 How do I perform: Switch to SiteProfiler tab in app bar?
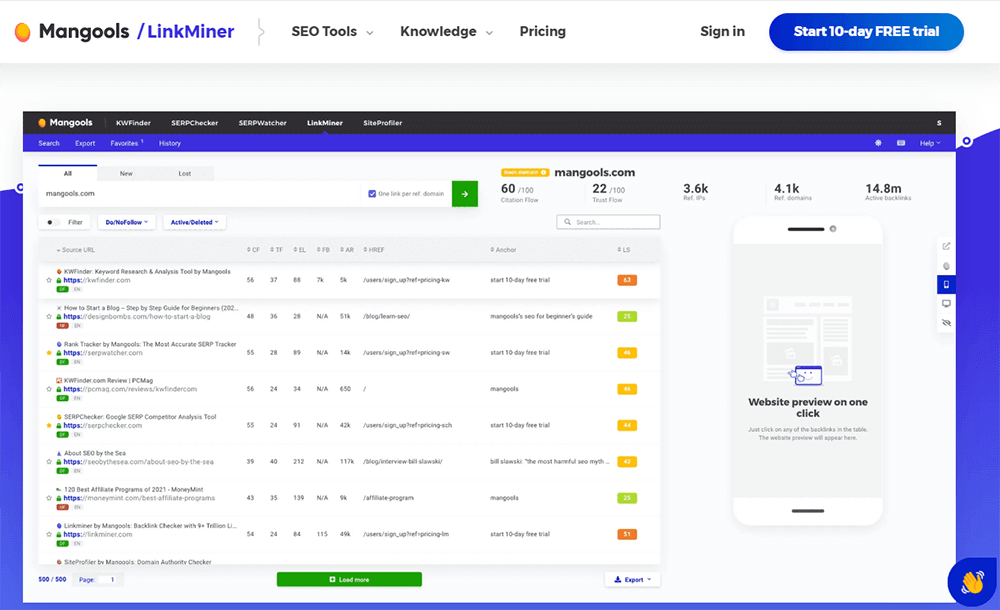[x=383, y=123]
